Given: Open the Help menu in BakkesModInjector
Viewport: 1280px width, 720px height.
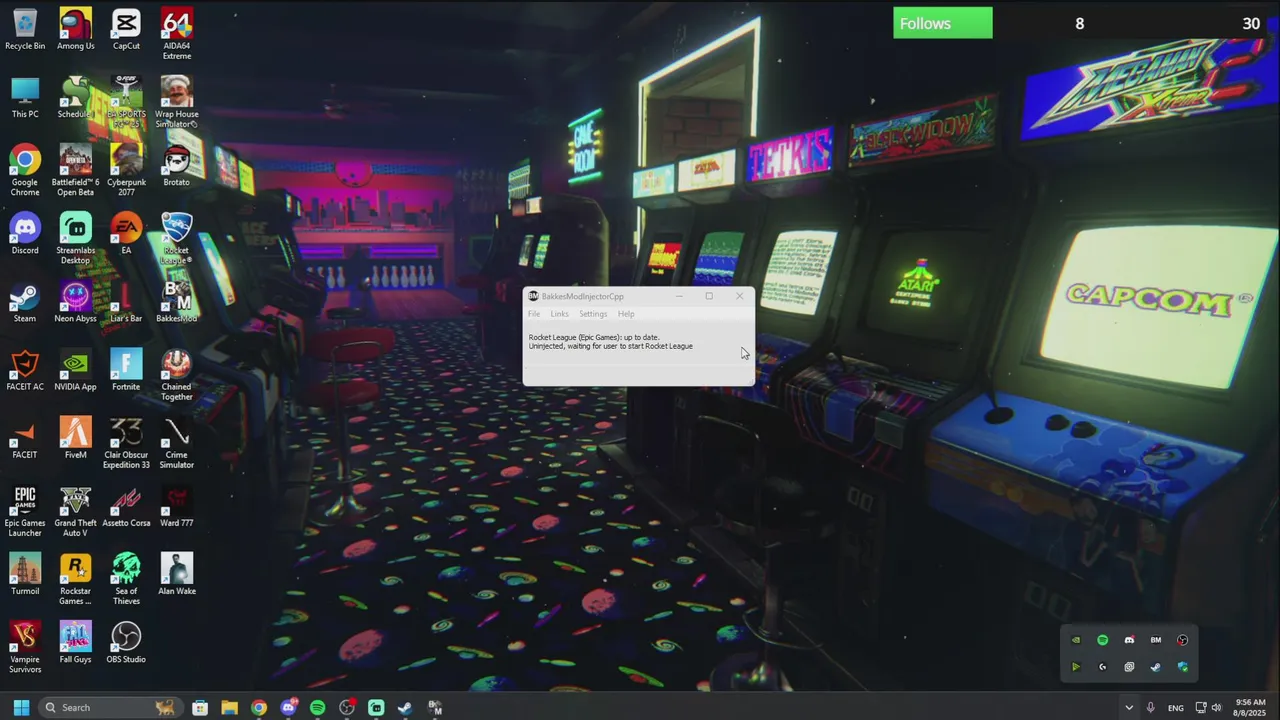Looking at the screenshot, I should tap(626, 314).
